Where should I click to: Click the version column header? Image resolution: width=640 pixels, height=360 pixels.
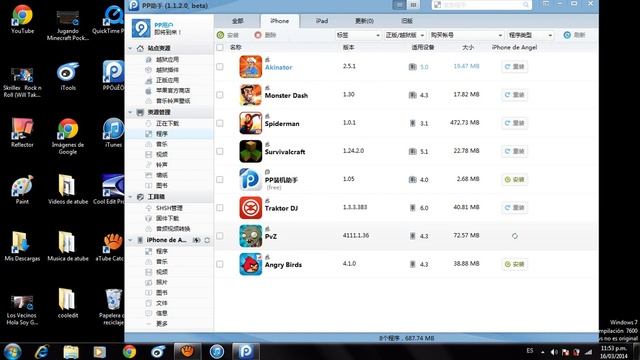point(349,47)
